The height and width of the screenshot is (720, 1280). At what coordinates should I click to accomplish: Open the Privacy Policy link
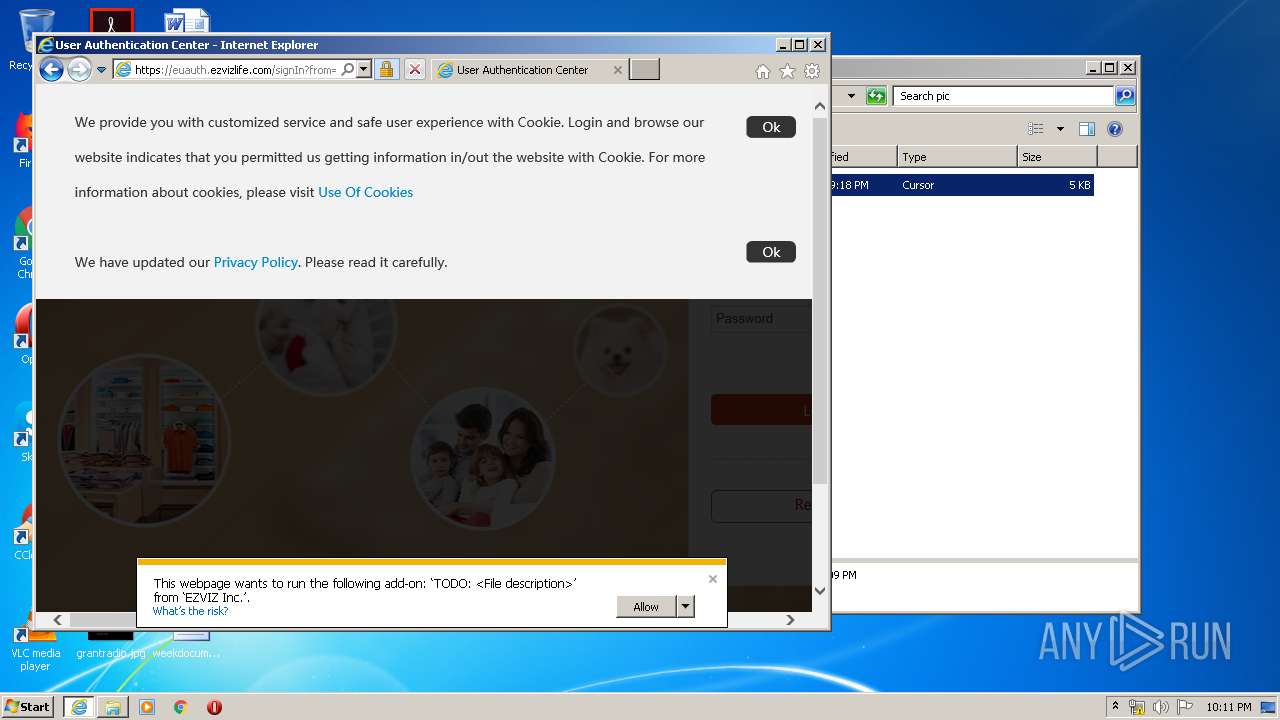coord(256,262)
